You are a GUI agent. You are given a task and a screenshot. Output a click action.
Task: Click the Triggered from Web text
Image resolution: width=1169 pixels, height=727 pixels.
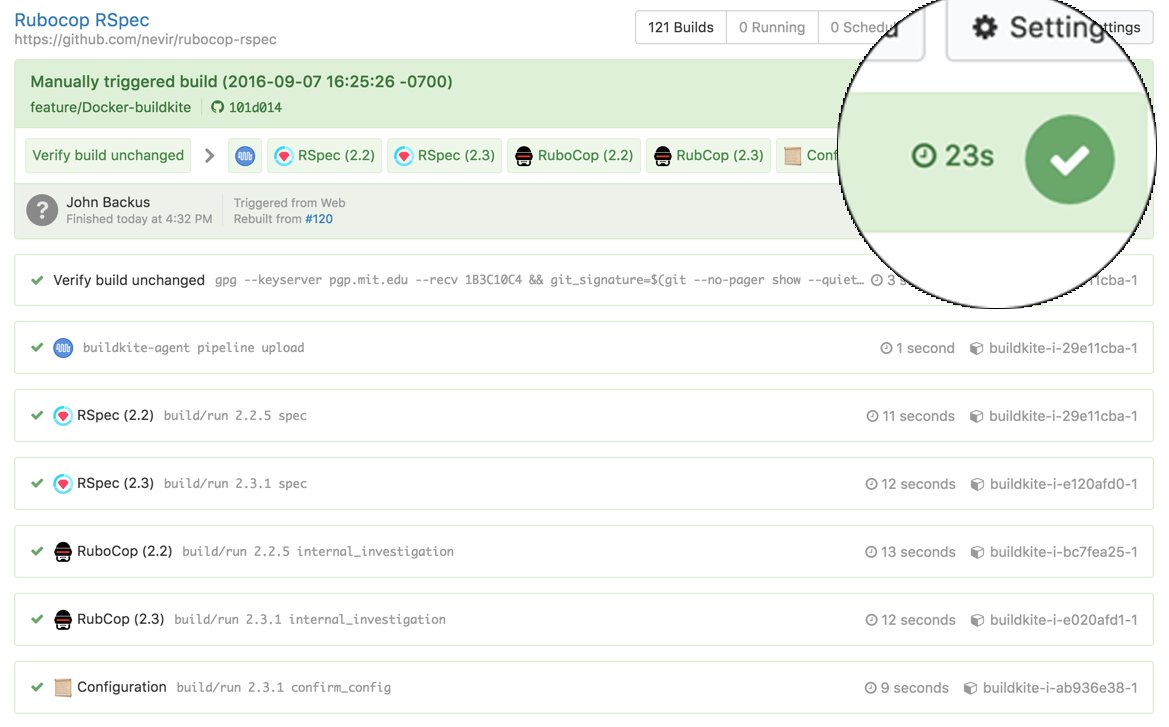(289, 203)
